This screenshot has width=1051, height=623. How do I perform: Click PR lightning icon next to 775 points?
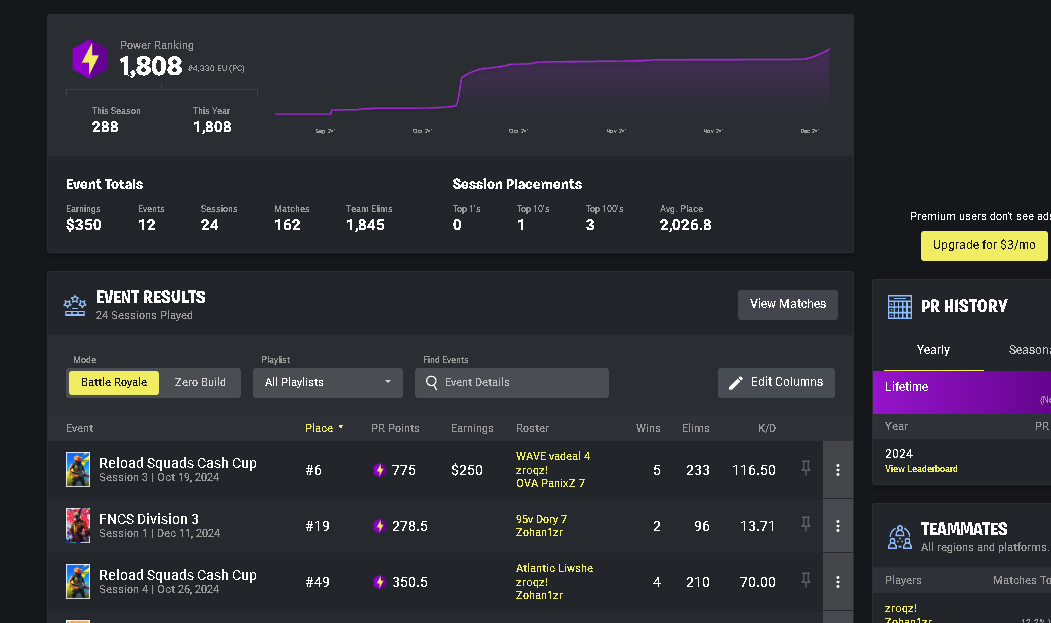[379, 470]
